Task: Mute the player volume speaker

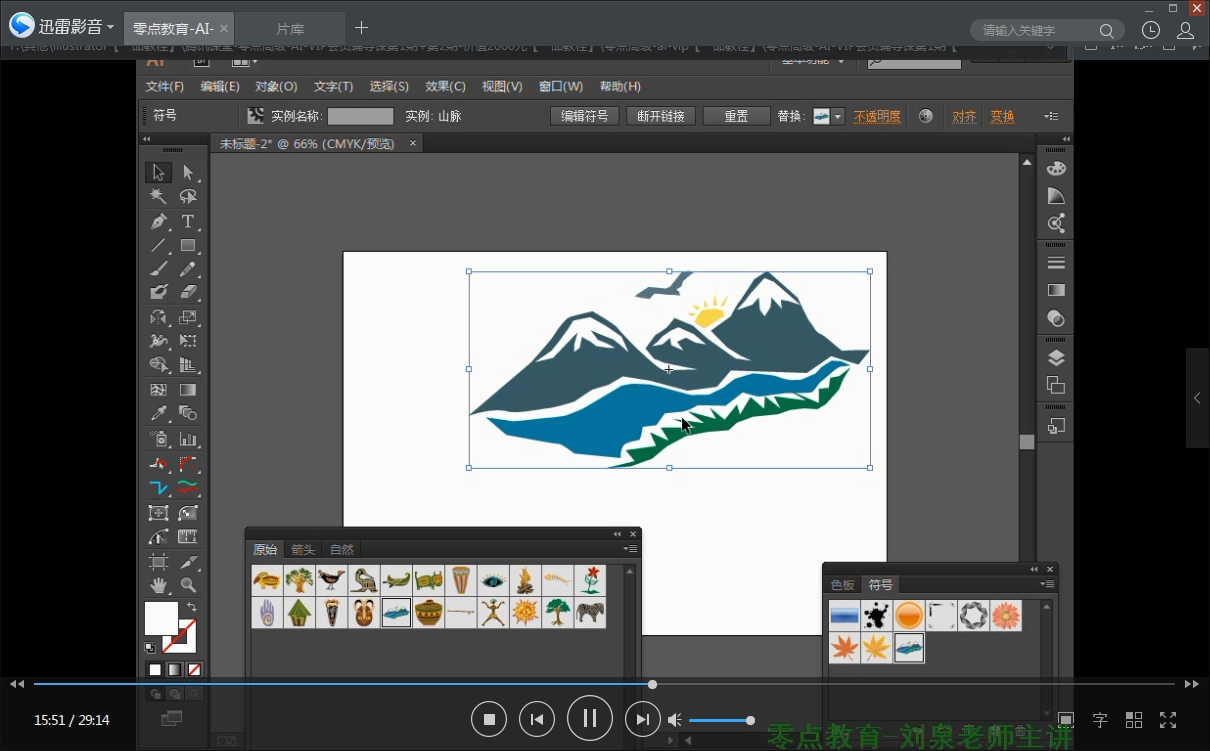Action: (675, 720)
